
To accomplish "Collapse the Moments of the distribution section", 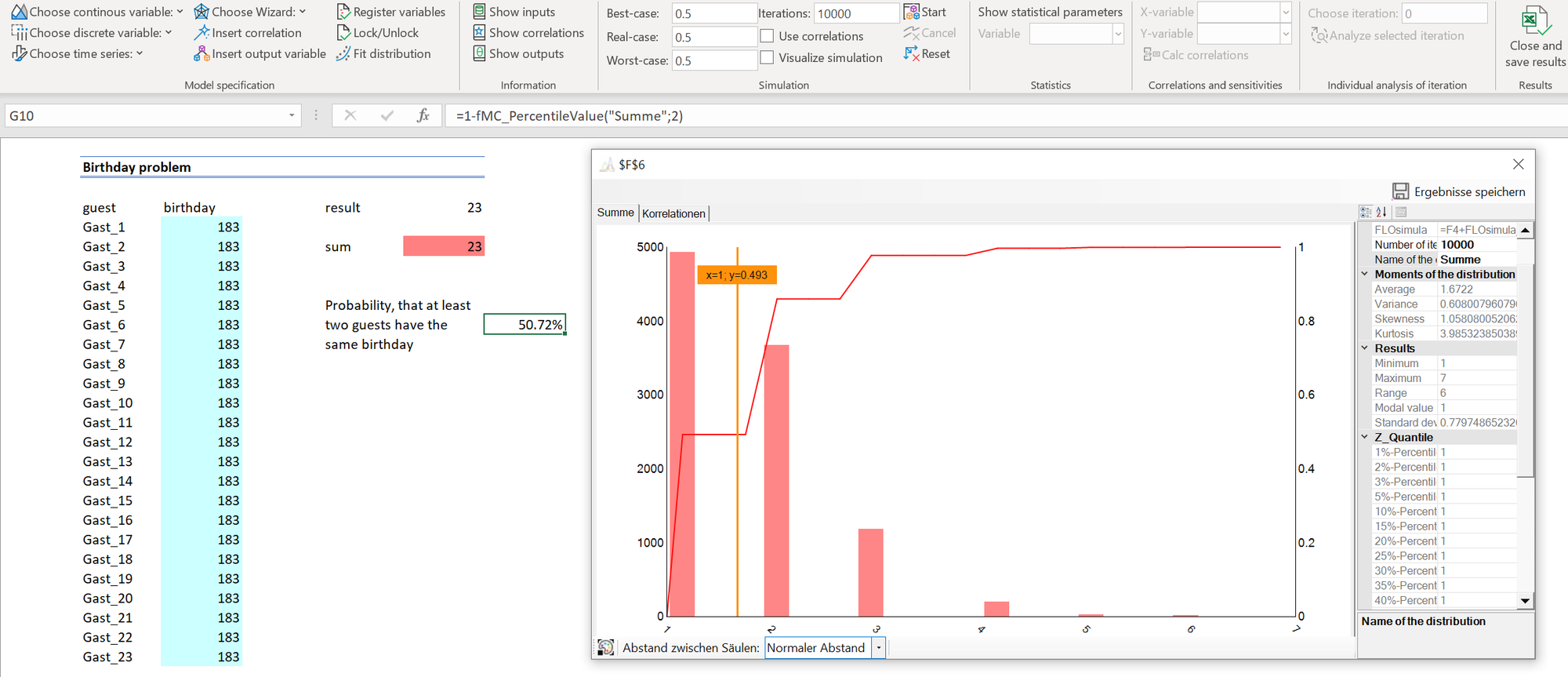I will click(x=1365, y=274).
